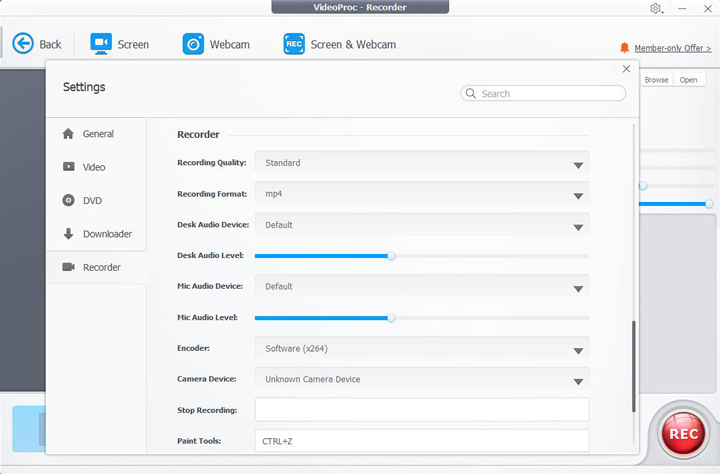This screenshot has width=720, height=474.
Task: Close the Settings dialog
Action: pos(626,69)
